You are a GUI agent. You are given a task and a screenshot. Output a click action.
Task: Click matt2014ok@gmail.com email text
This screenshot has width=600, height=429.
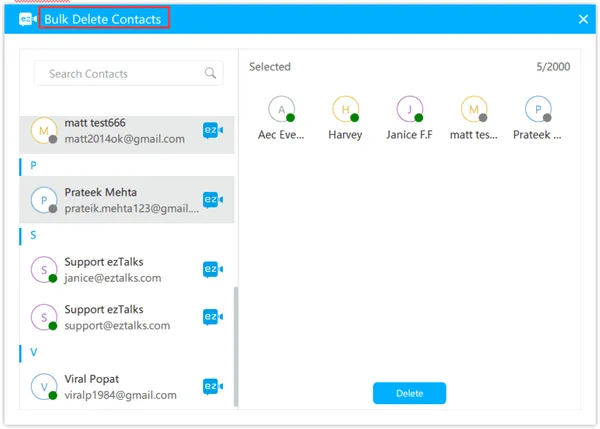click(x=124, y=139)
